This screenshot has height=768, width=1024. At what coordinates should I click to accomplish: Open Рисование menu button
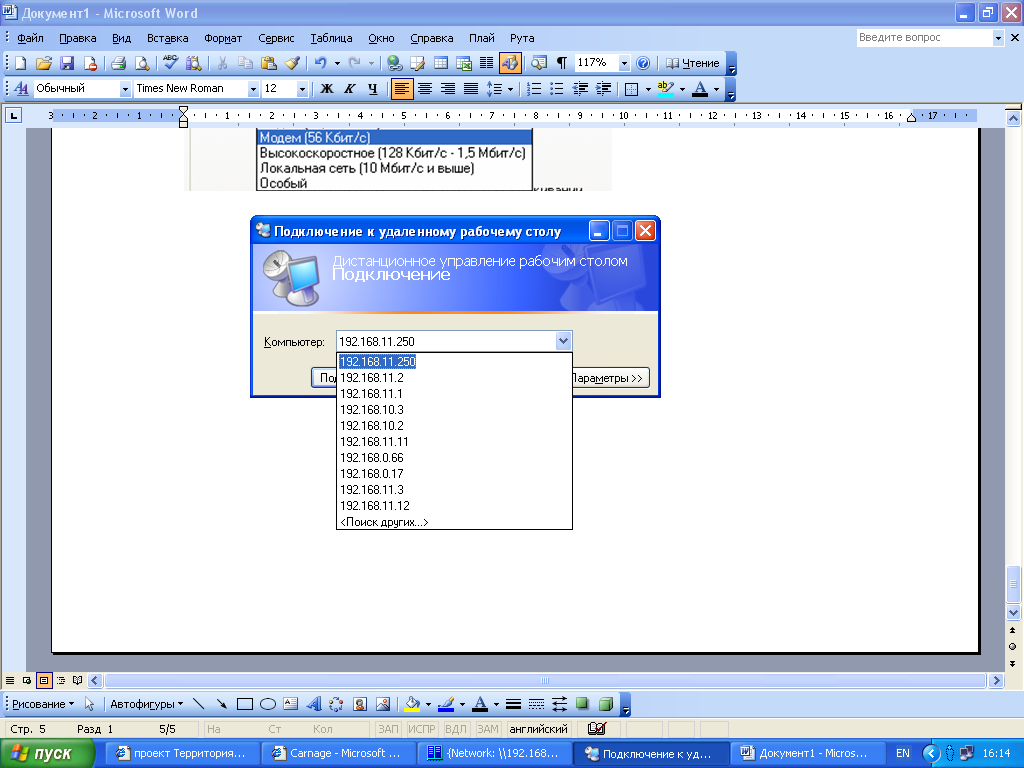click(x=42, y=704)
